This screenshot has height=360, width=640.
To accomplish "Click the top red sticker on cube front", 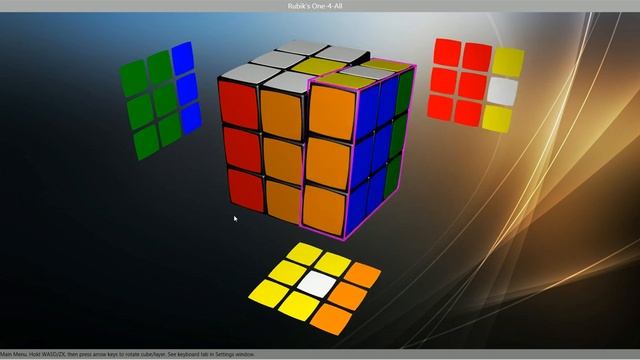I will [x=239, y=104].
